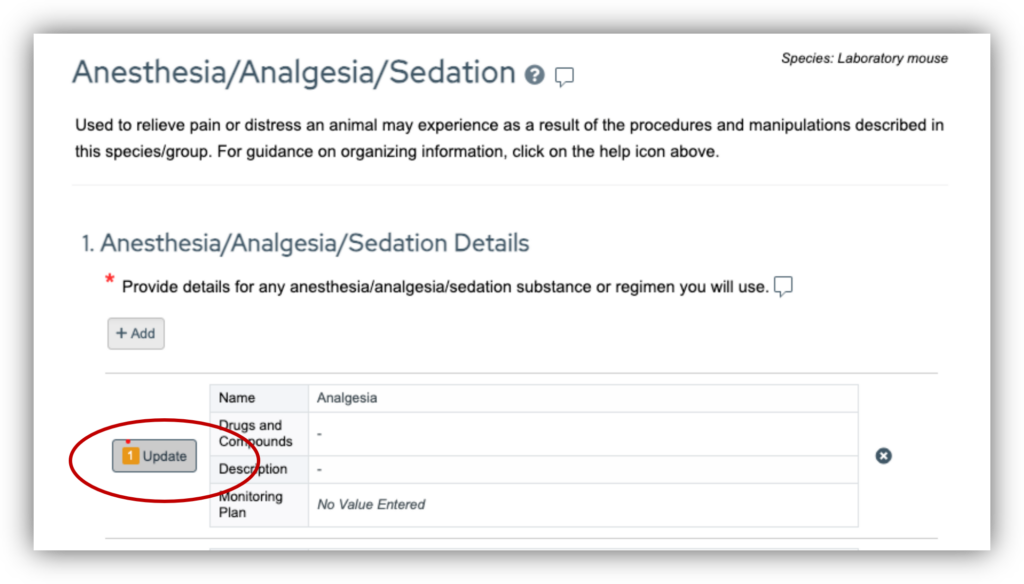Click the Add button to create a substance

(135, 333)
